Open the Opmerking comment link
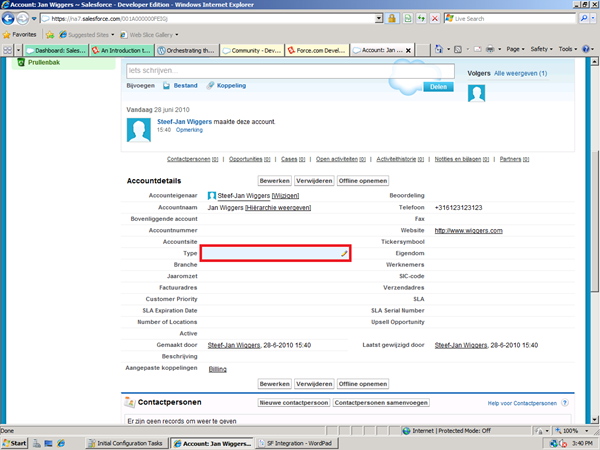 (x=189, y=130)
